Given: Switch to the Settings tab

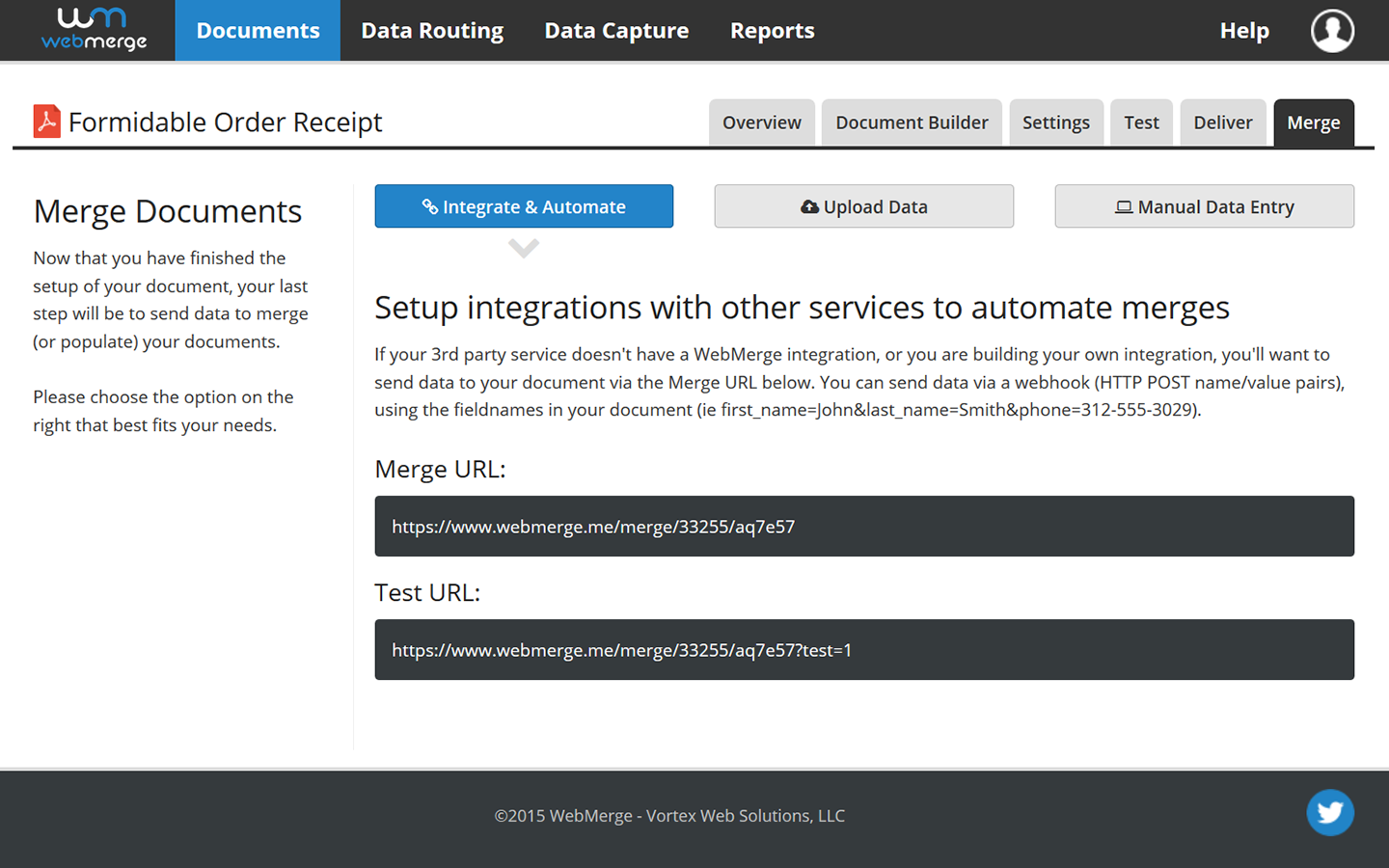Looking at the screenshot, I should click(x=1056, y=122).
